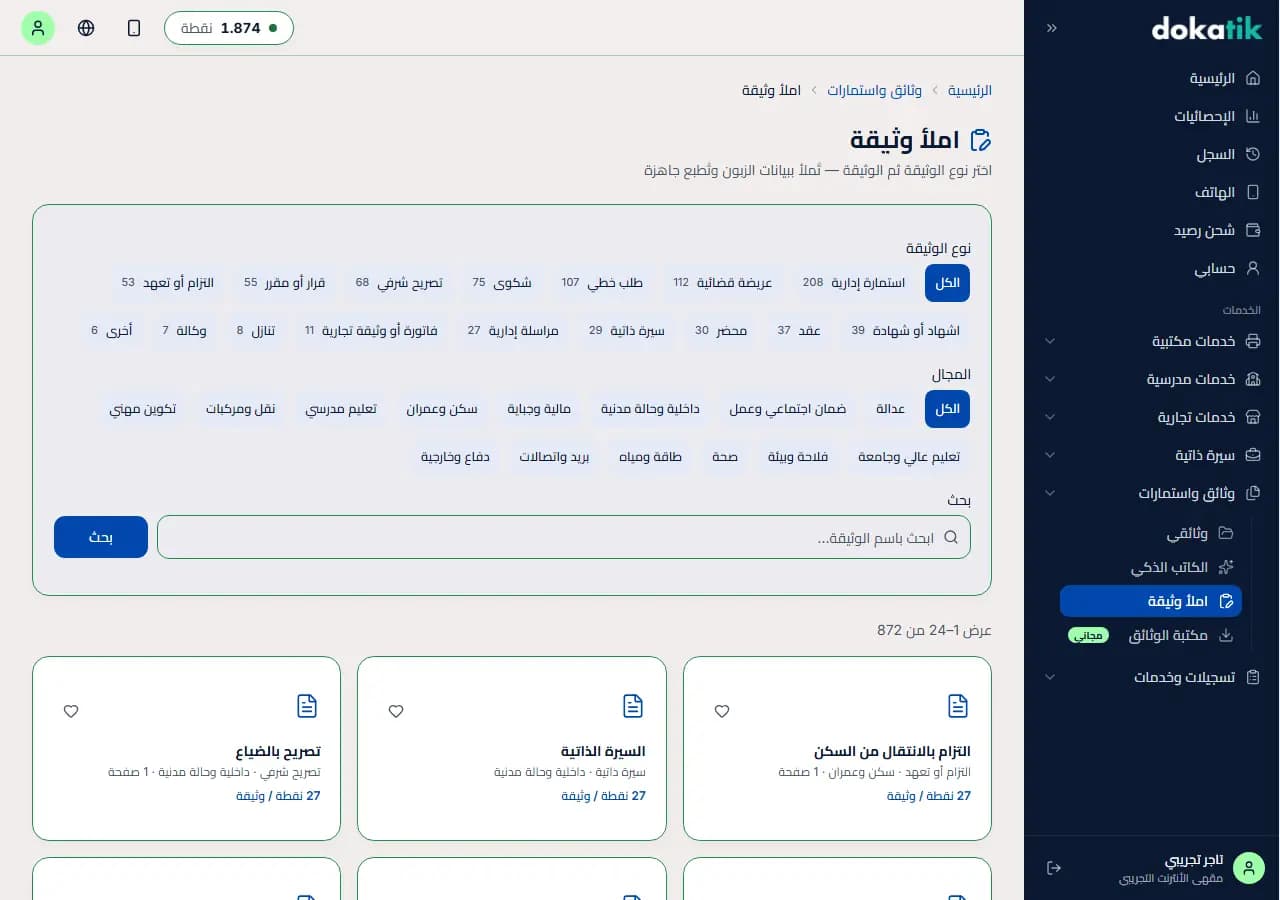Select الكل under المجال

[x=947, y=409]
